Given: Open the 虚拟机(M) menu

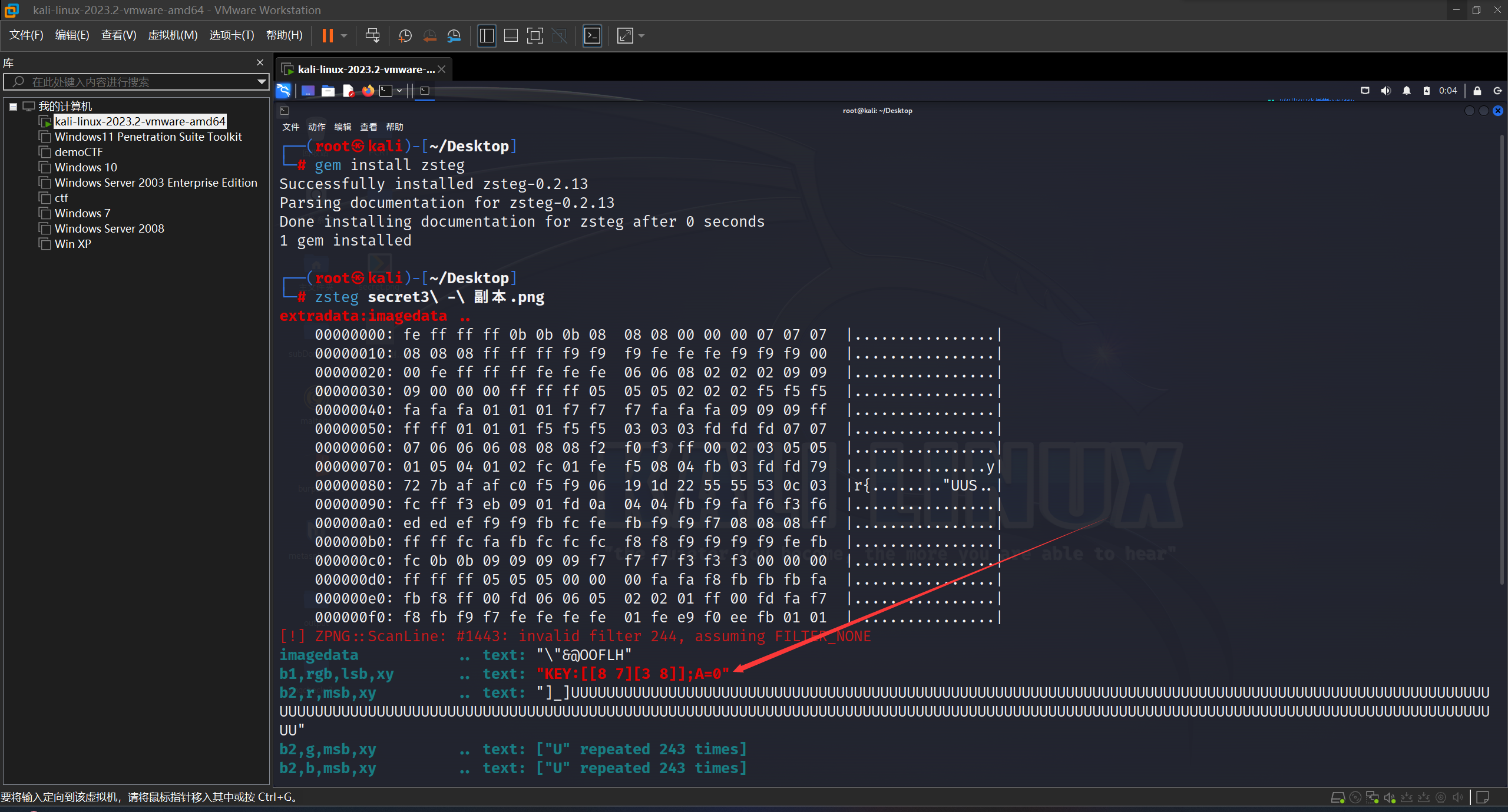Looking at the screenshot, I should pyautogui.click(x=173, y=35).
